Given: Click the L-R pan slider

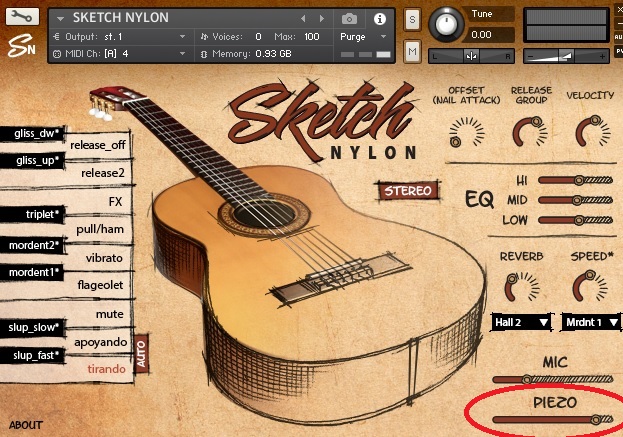Looking at the screenshot, I should point(471,56).
